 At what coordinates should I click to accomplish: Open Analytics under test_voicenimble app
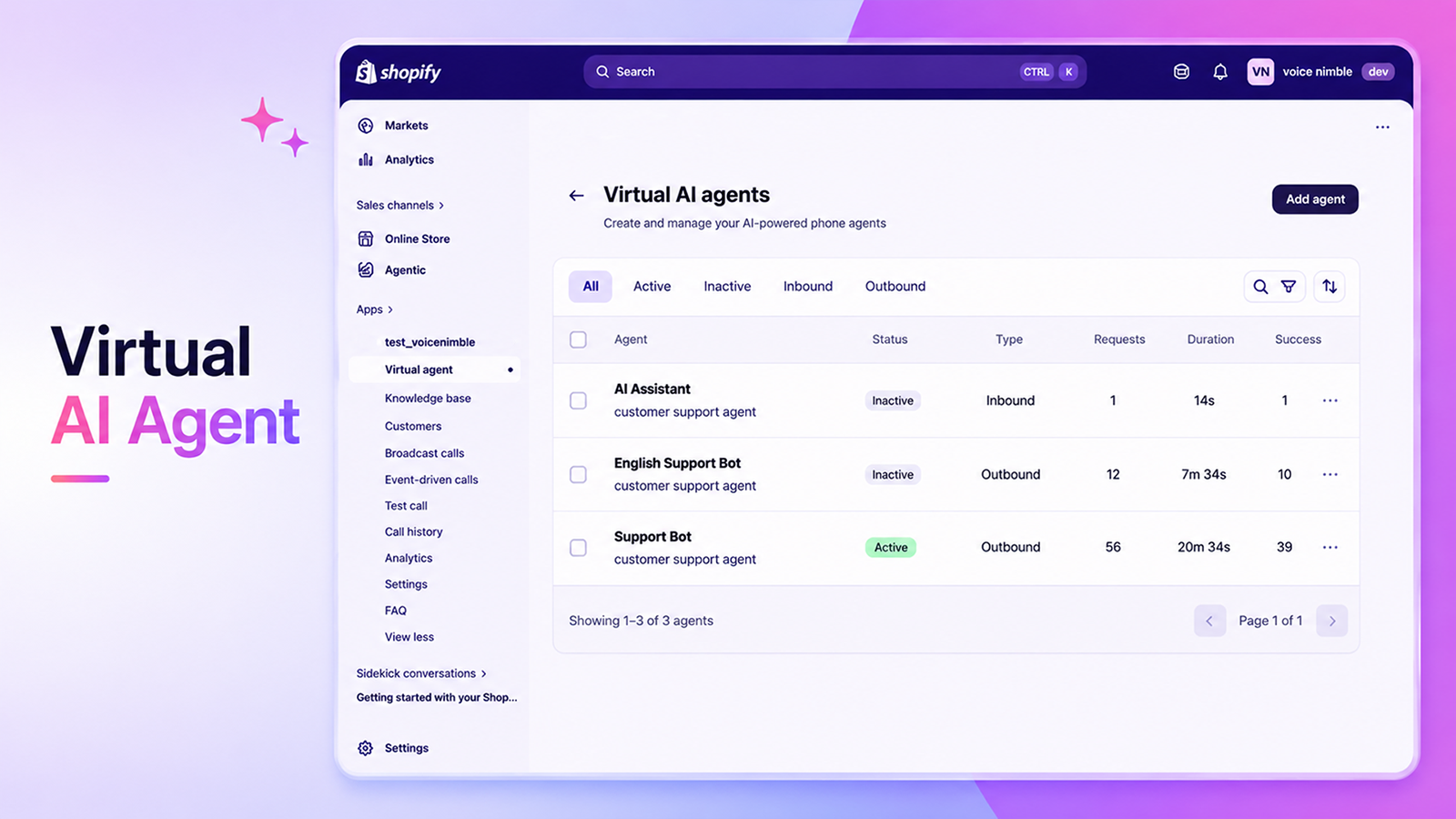[x=409, y=558]
